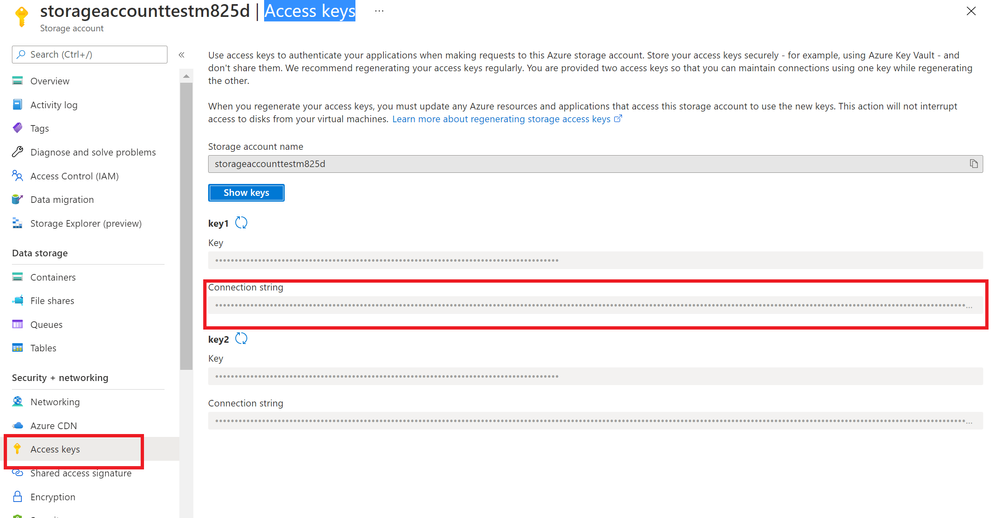Select Access keys in the sidebar
The image size is (998, 518).
point(55,449)
